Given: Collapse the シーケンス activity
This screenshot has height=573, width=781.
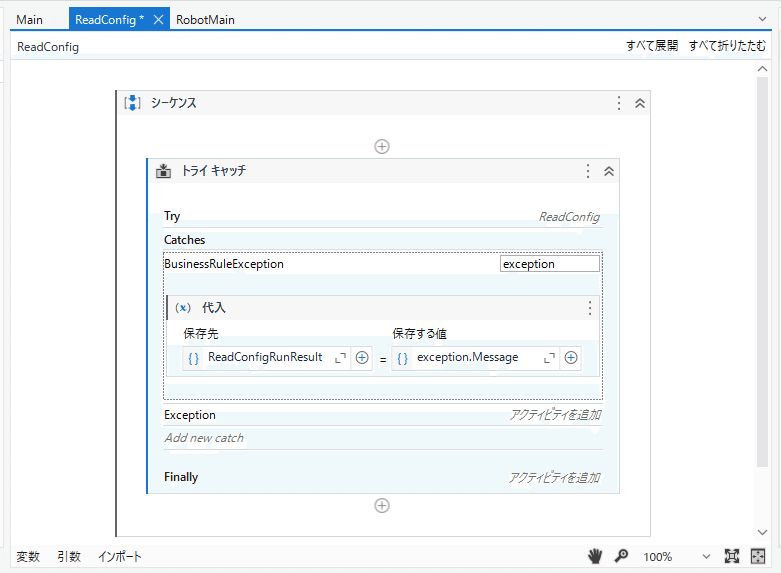Looking at the screenshot, I should tap(640, 103).
